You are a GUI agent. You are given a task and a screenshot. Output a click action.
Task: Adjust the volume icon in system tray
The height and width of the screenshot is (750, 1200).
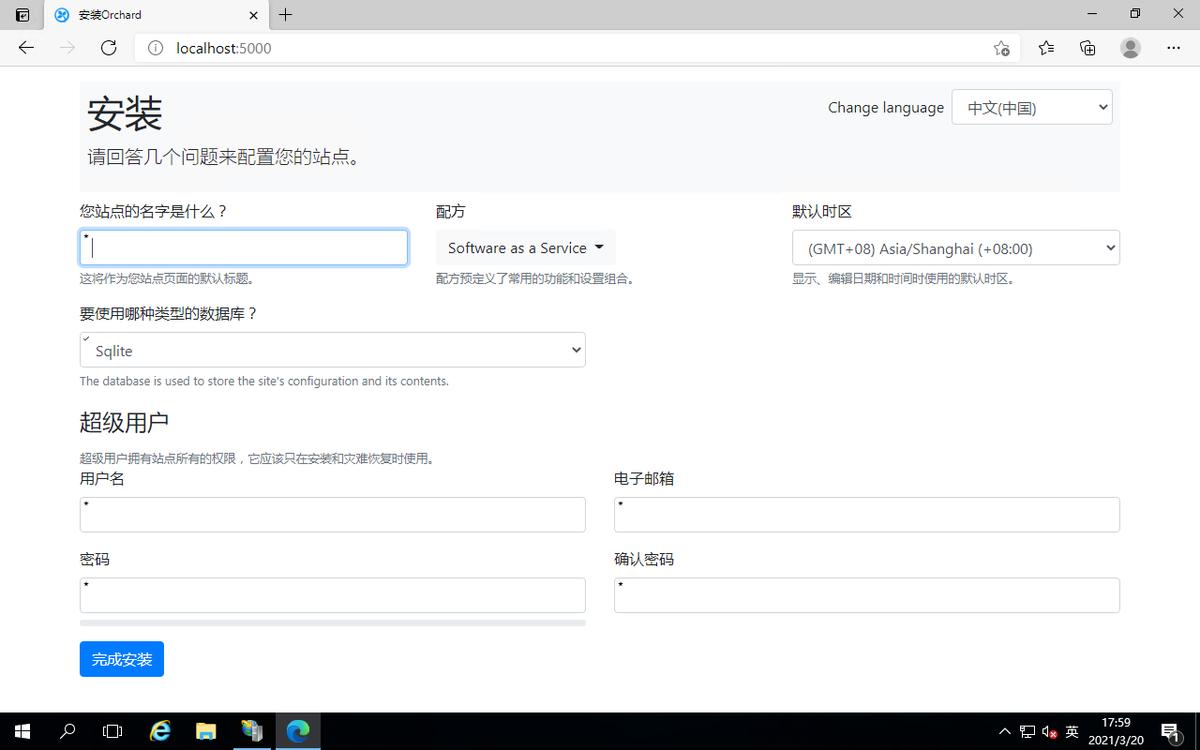(1047, 731)
